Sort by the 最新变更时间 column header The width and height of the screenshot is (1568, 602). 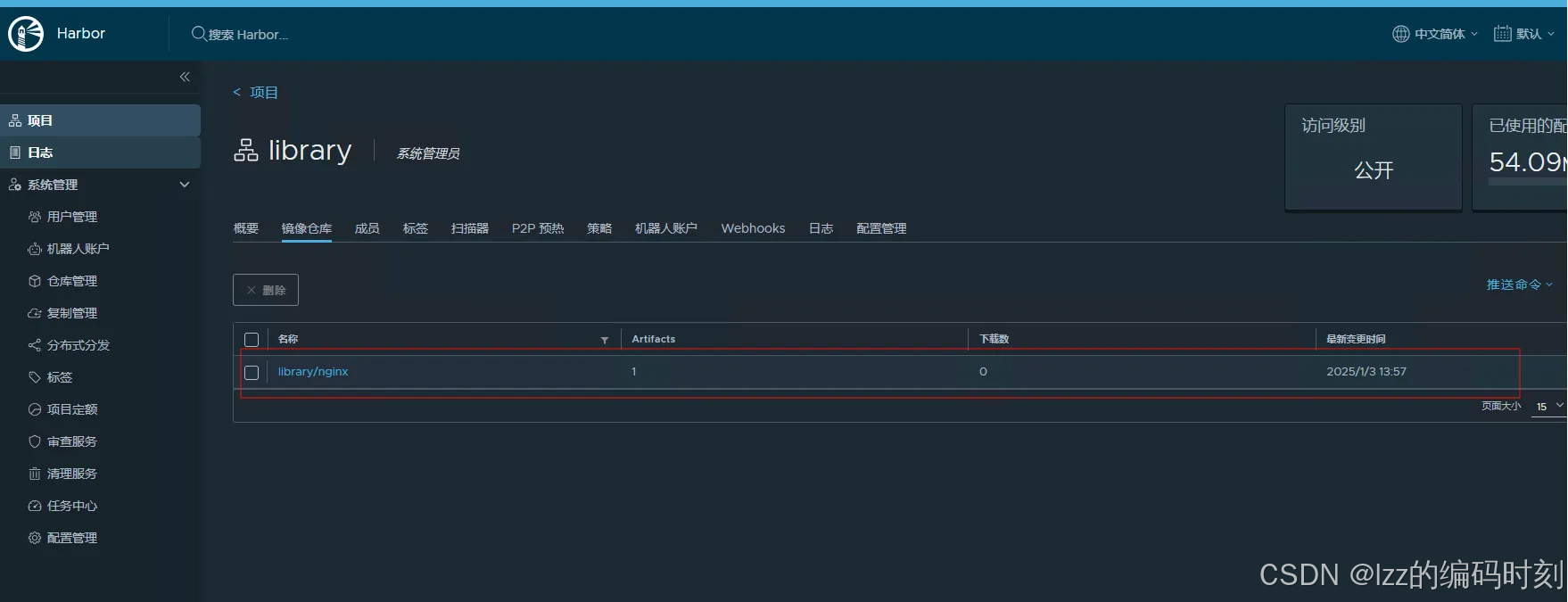(x=1356, y=339)
